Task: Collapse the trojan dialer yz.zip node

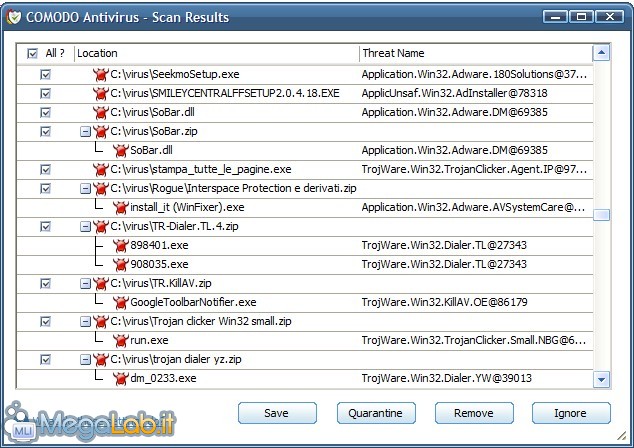Action: (x=85, y=359)
